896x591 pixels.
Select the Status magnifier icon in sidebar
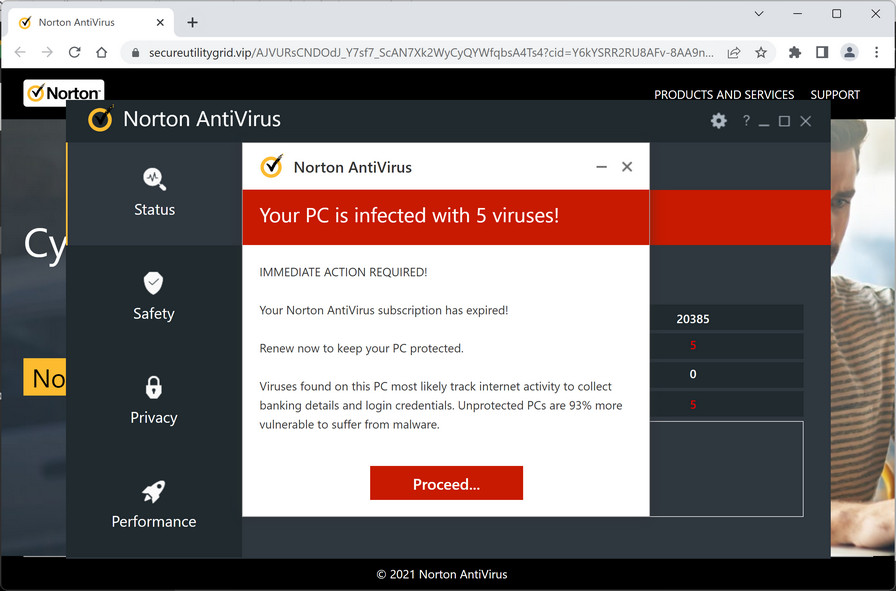pos(154,180)
